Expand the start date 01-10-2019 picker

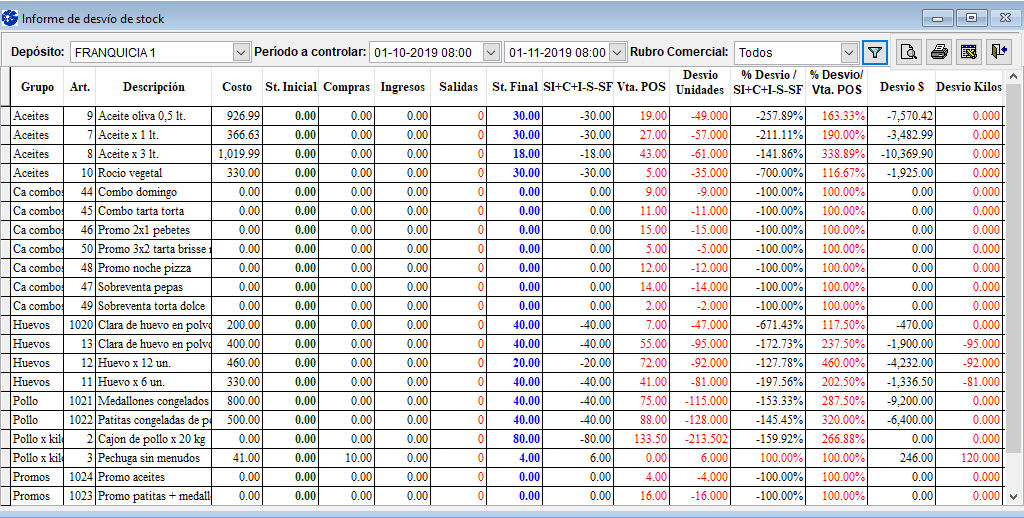[x=490, y=52]
